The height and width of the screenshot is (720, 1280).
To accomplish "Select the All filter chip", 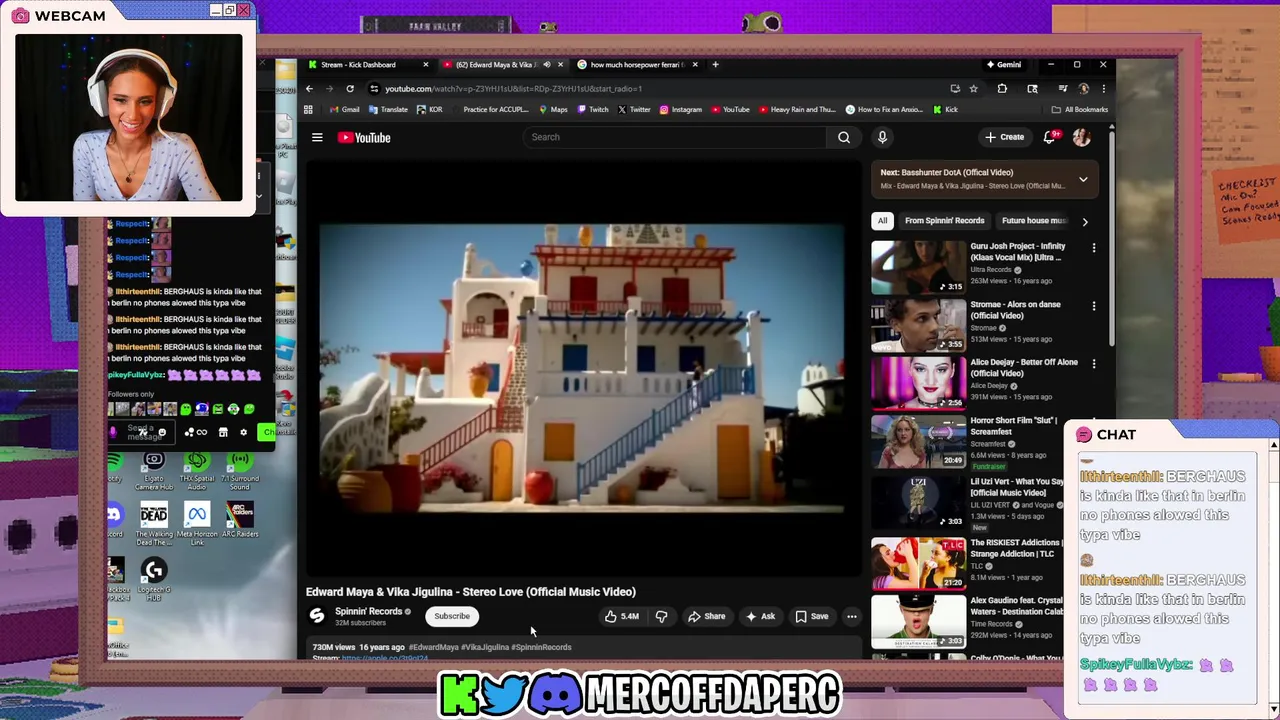I will coord(882,221).
